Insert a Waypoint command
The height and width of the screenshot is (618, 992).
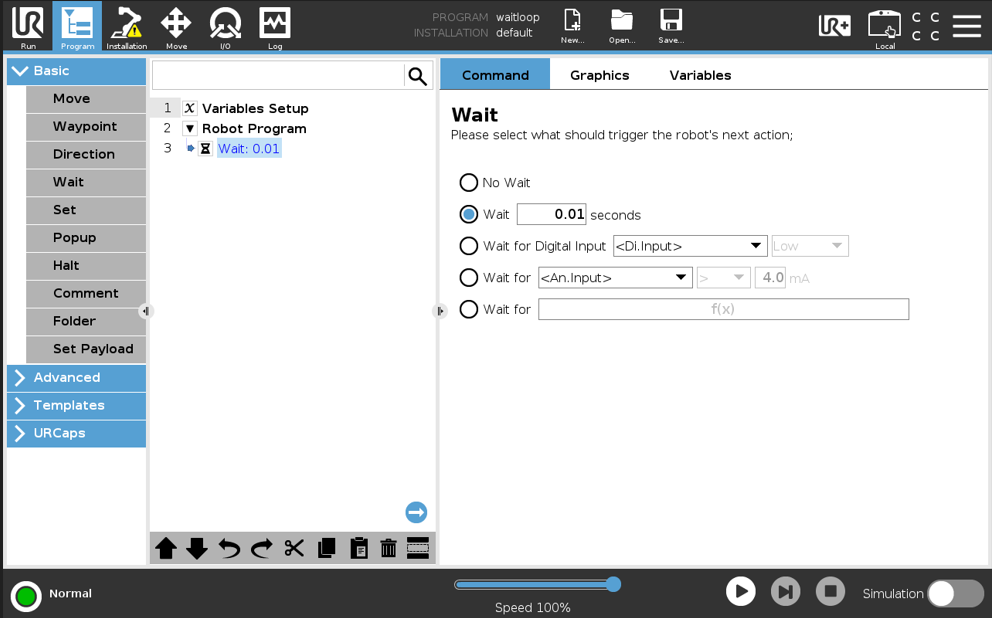tap(86, 127)
